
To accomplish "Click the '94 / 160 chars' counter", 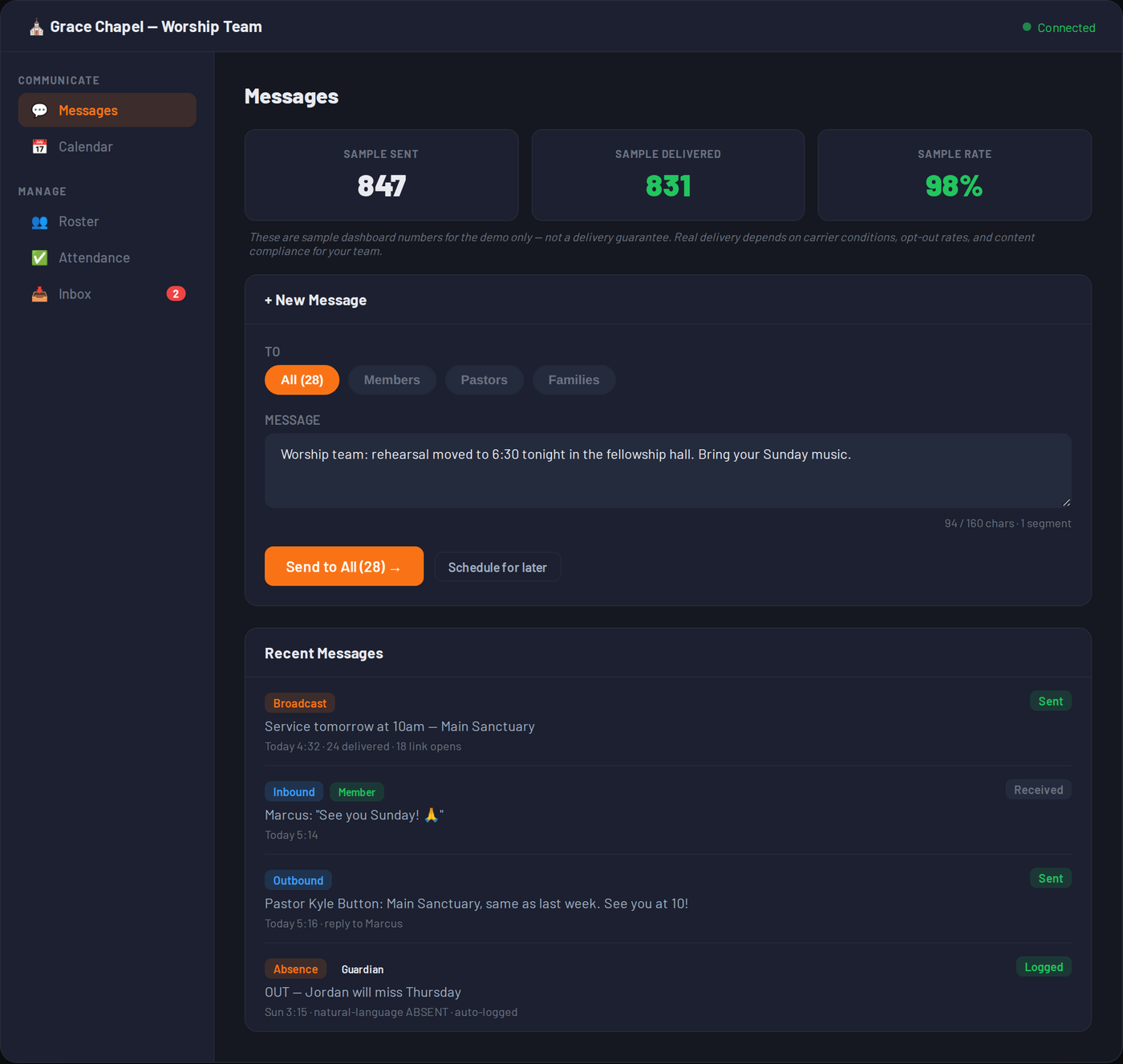I will click(979, 523).
